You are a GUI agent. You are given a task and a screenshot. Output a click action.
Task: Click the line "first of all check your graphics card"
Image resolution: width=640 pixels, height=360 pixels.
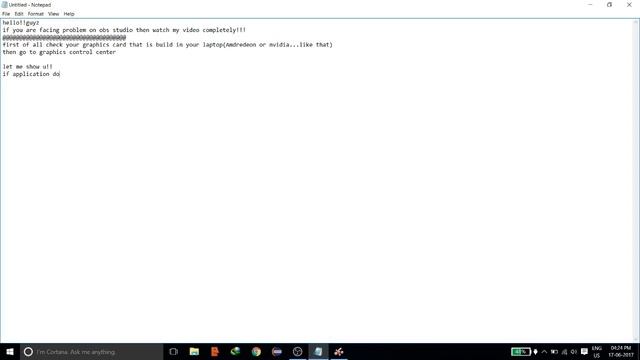[167, 45]
